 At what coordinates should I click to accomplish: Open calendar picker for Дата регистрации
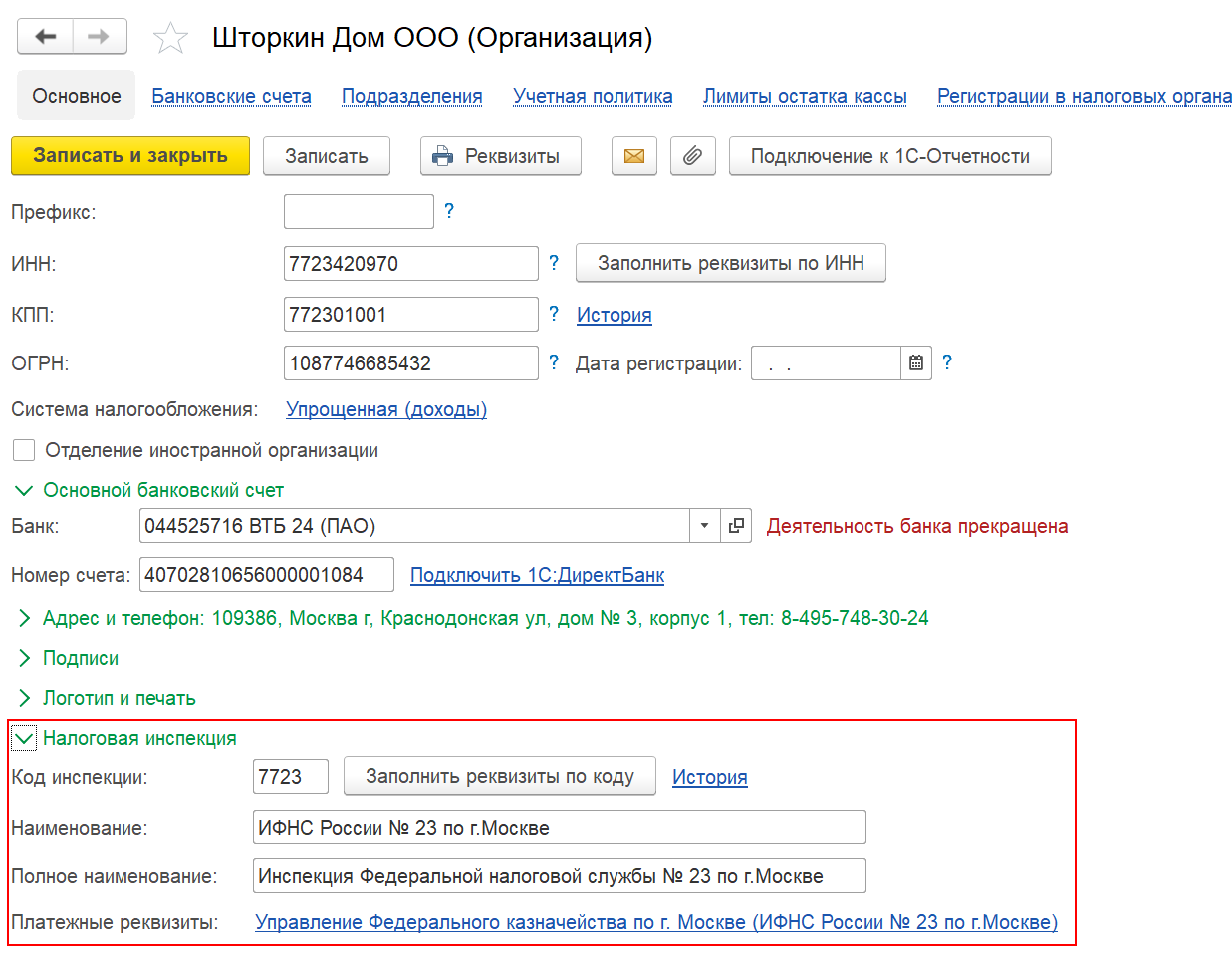click(916, 363)
